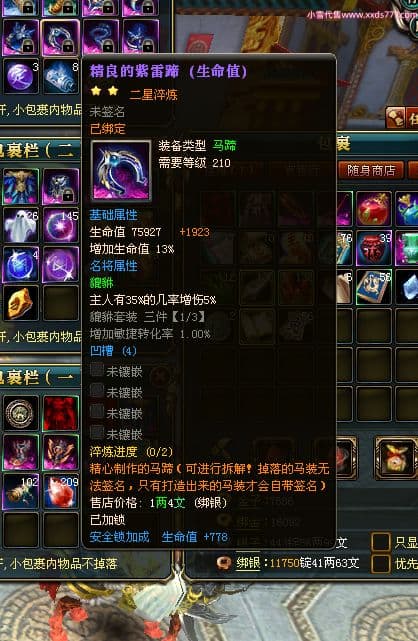This screenshot has width=418, height=641.
Task: Select the scroll item showing 102
Action: [21, 492]
